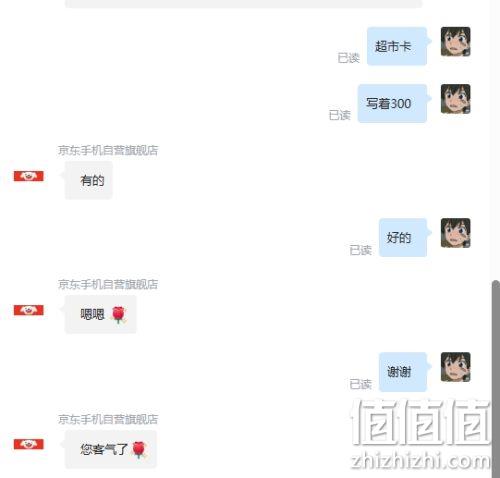Click JD store avatar beside 嗯嗯 reply
Image resolution: width=500 pixels, height=478 pixels.
(x=29, y=310)
